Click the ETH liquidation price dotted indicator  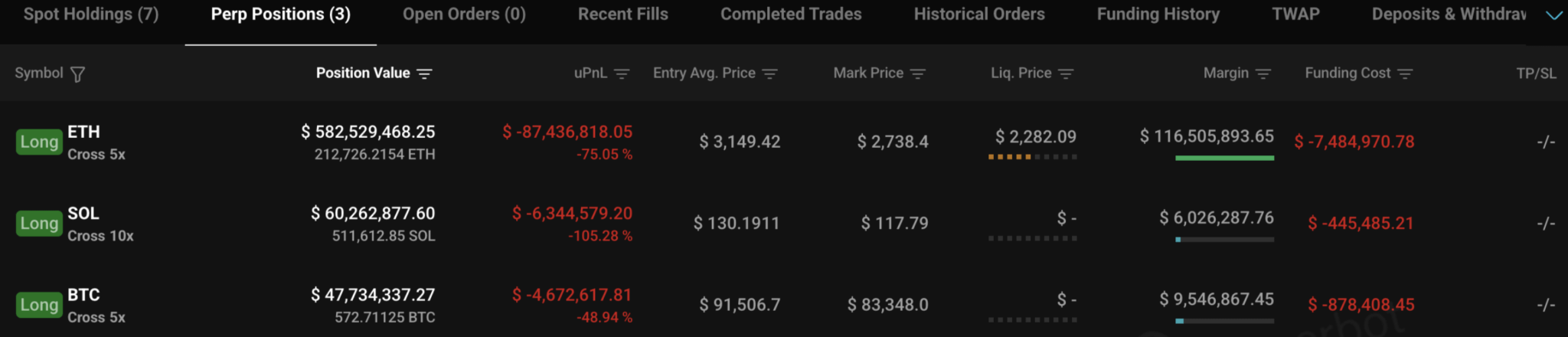click(x=1032, y=157)
